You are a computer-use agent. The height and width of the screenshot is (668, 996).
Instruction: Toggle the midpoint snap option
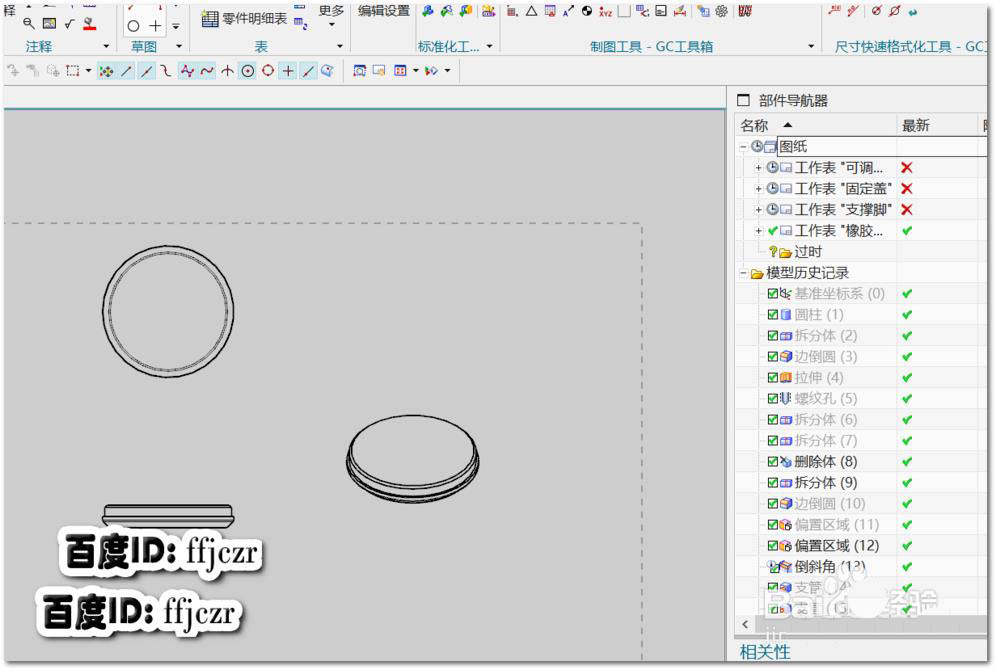(147, 71)
